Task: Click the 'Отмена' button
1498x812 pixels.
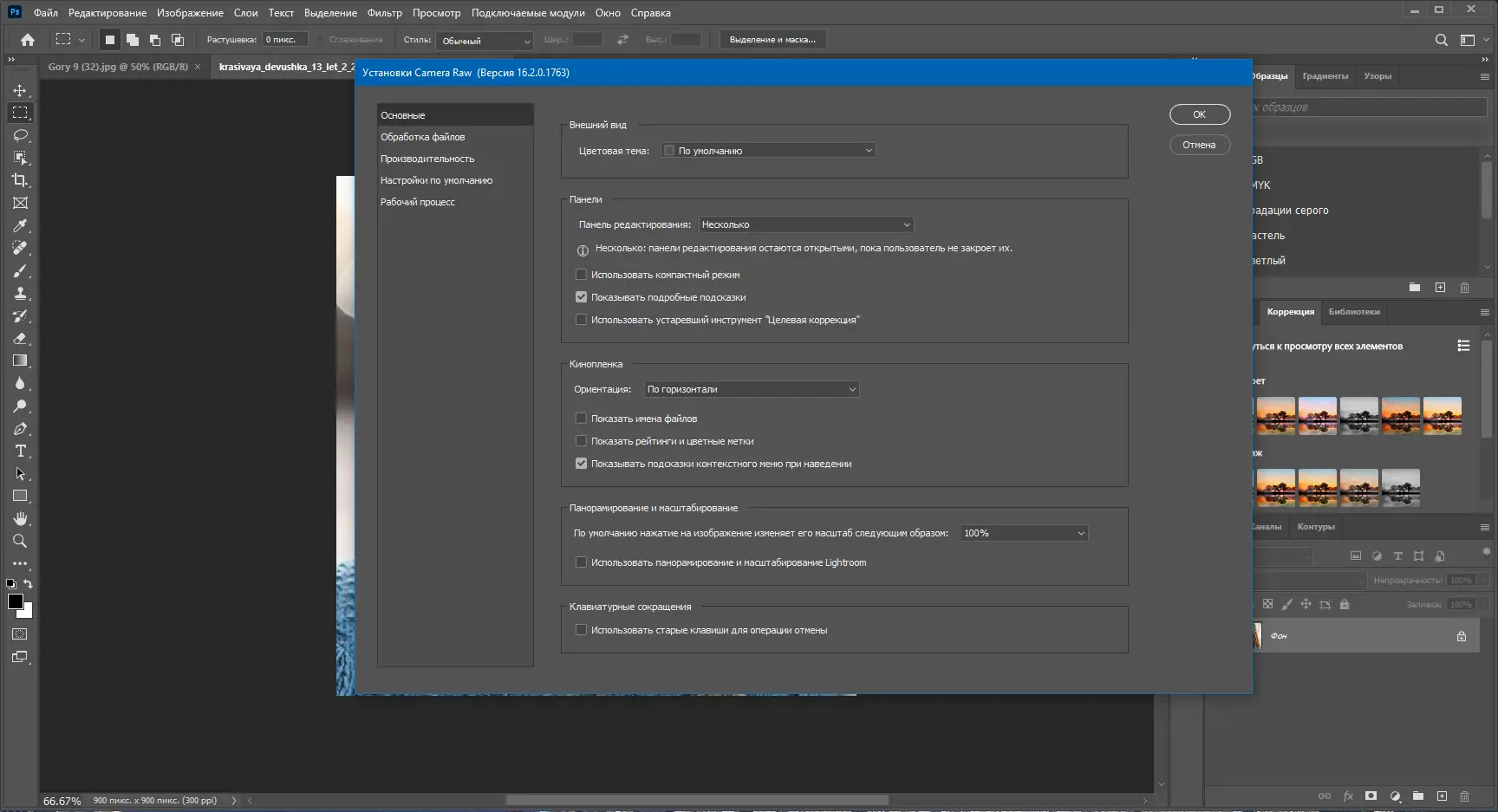Action: pyautogui.click(x=1200, y=145)
